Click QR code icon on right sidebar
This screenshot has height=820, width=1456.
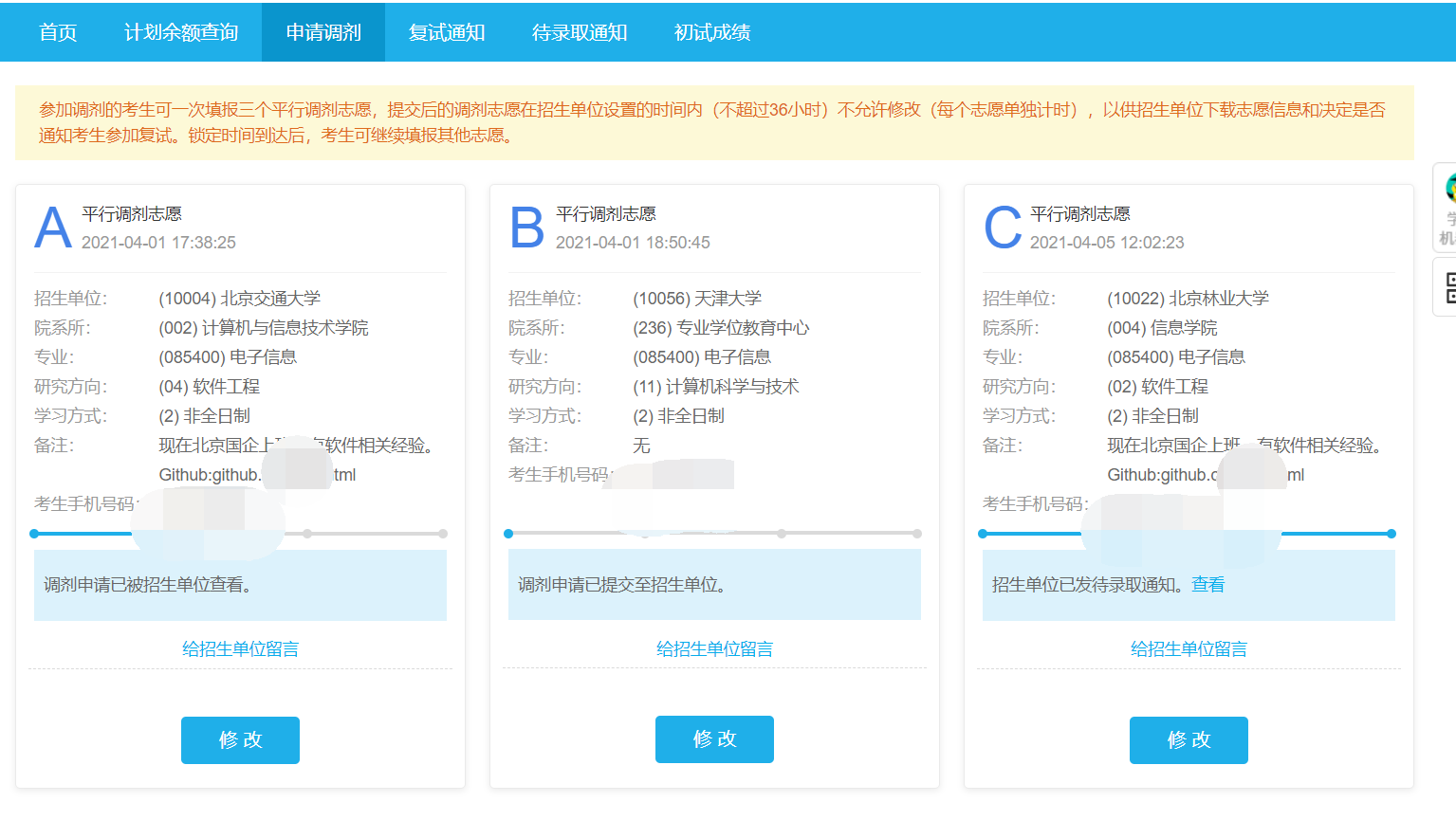click(1448, 287)
